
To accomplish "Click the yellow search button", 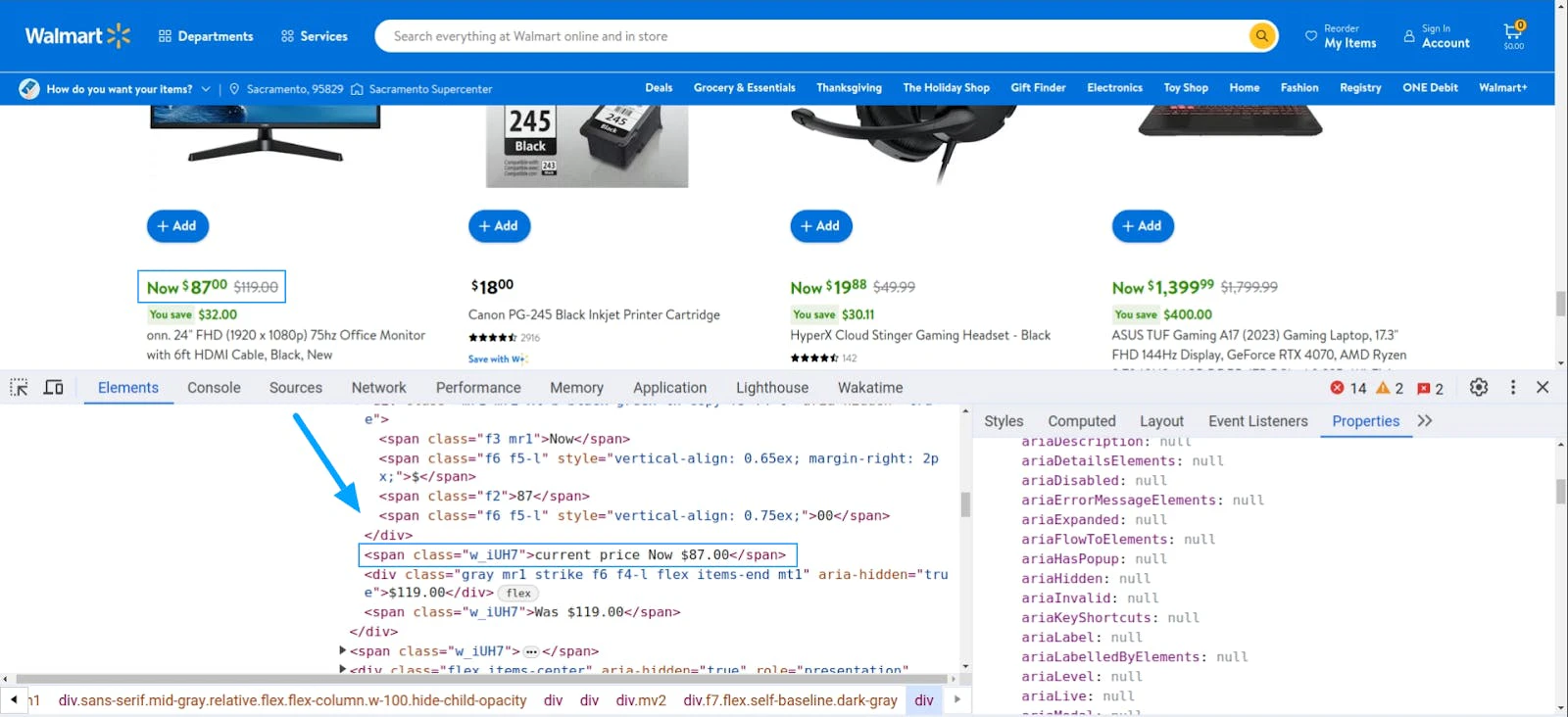I will (x=1262, y=36).
